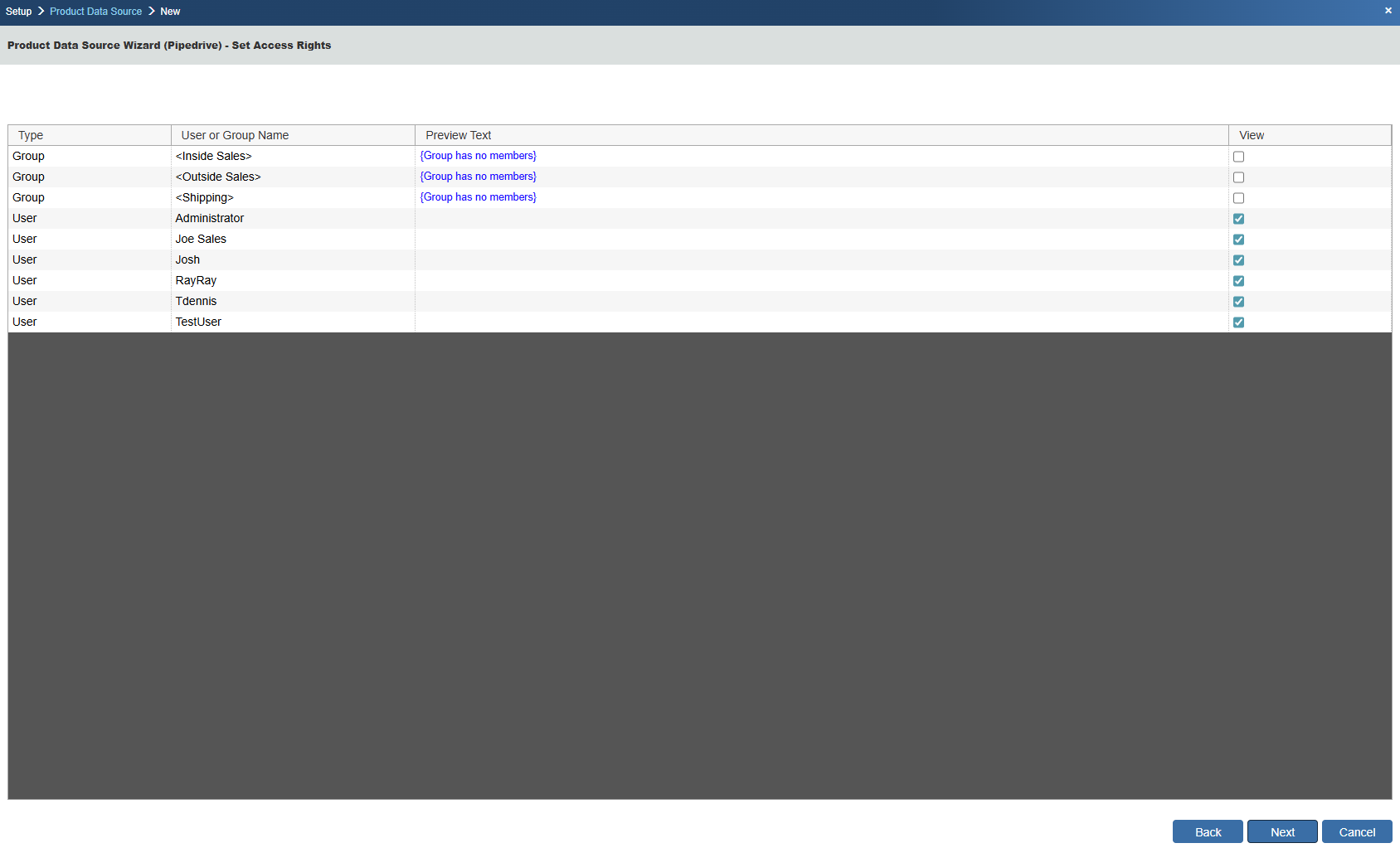The image size is (1400, 848).
Task: Close the wizard with the X icon
Action: click(x=1388, y=11)
